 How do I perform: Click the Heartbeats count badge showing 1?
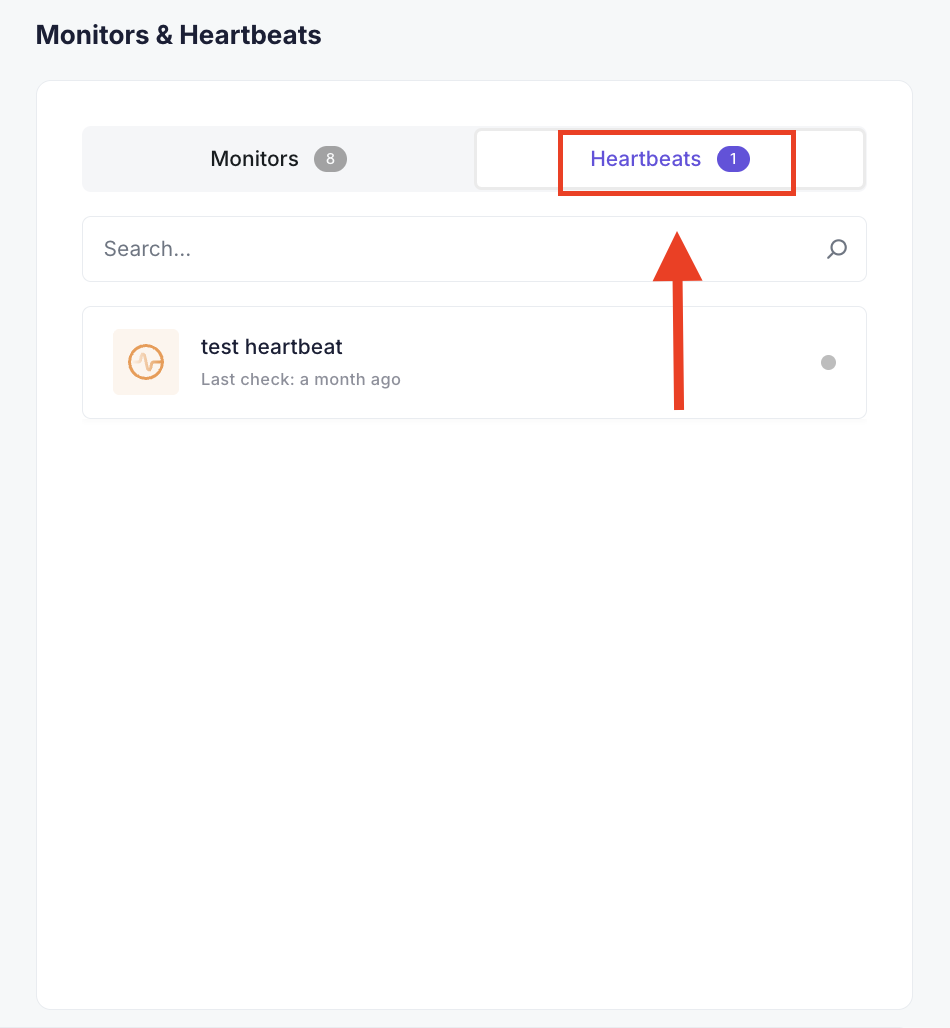coord(733,159)
